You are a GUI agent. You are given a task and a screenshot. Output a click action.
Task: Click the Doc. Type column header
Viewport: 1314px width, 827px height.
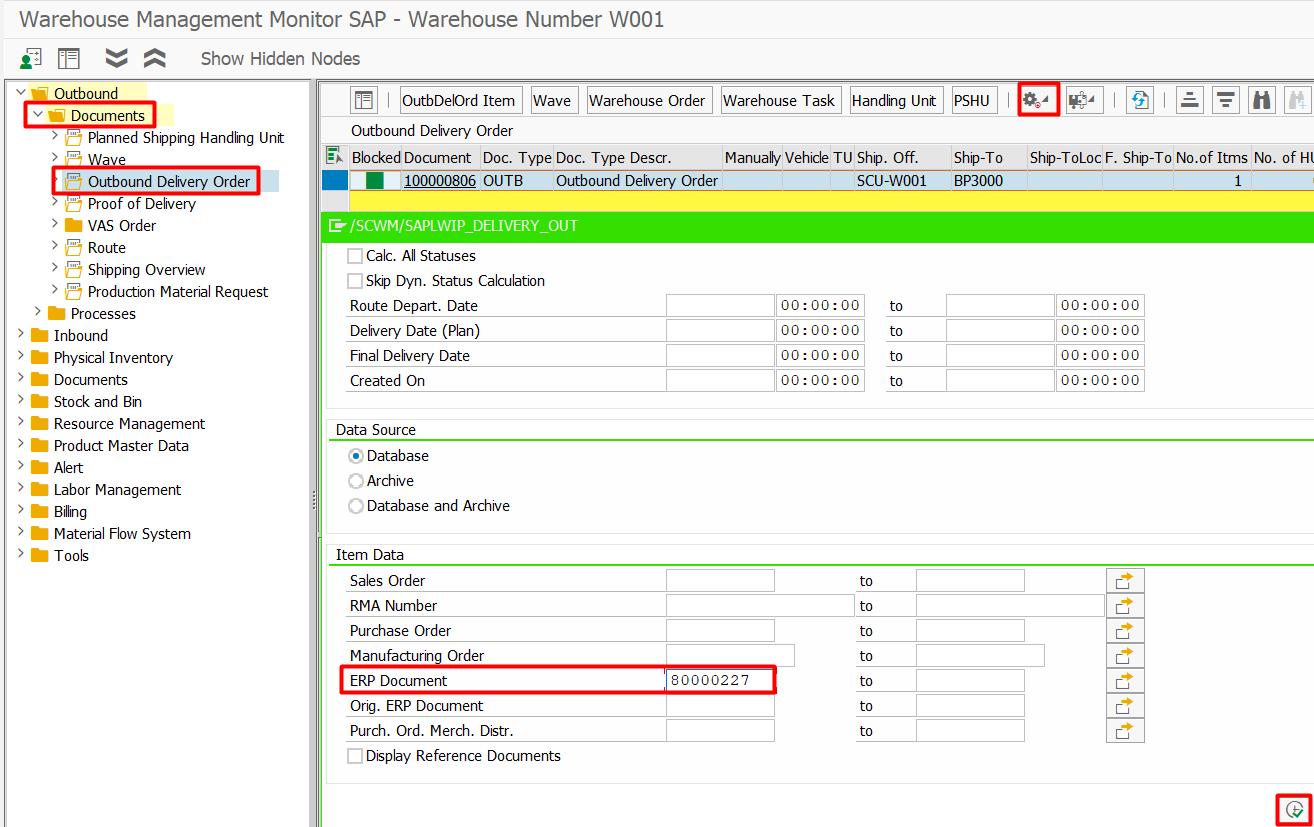516,157
